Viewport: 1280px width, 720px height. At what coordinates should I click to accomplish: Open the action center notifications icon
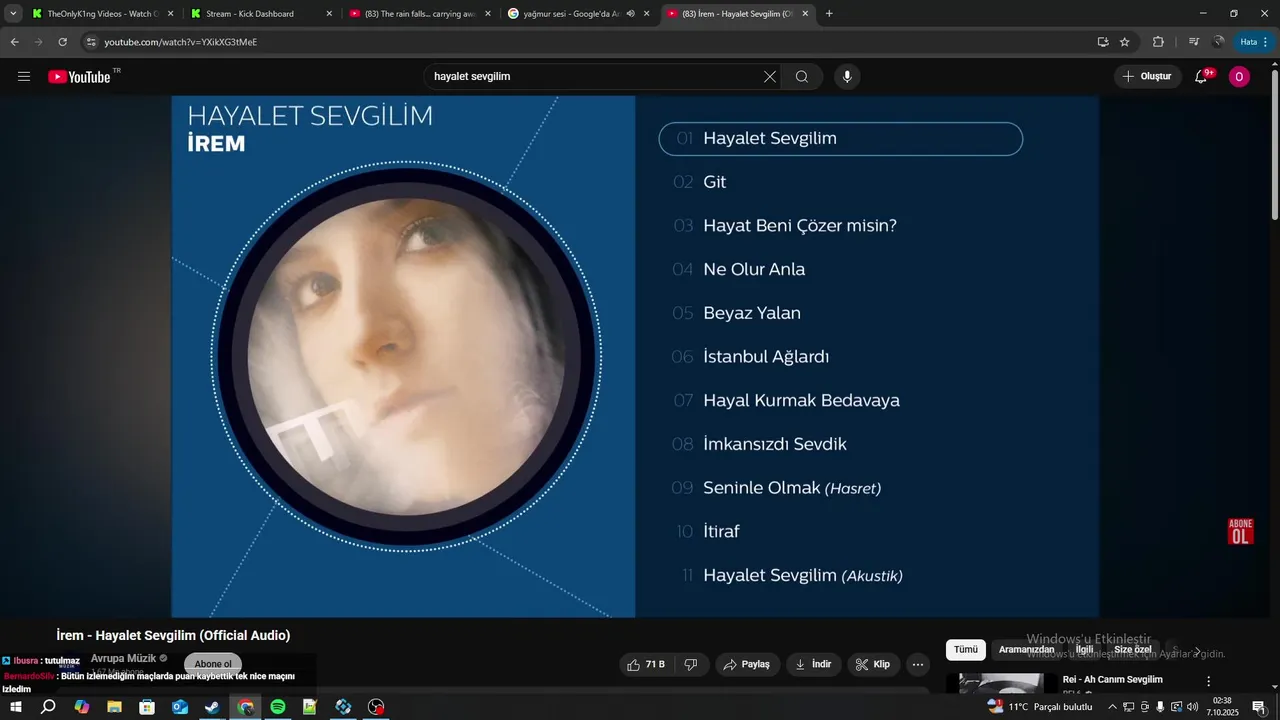(1259, 707)
